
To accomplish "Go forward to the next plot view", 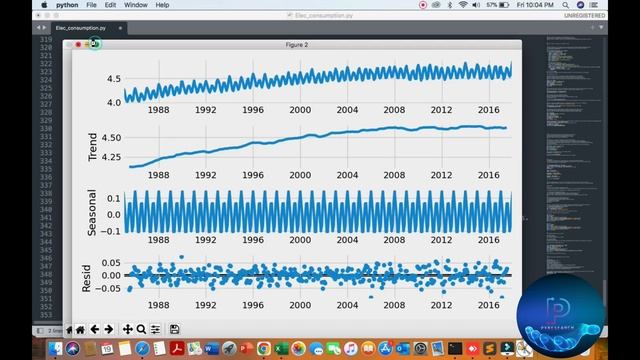I will (x=109, y=329).
